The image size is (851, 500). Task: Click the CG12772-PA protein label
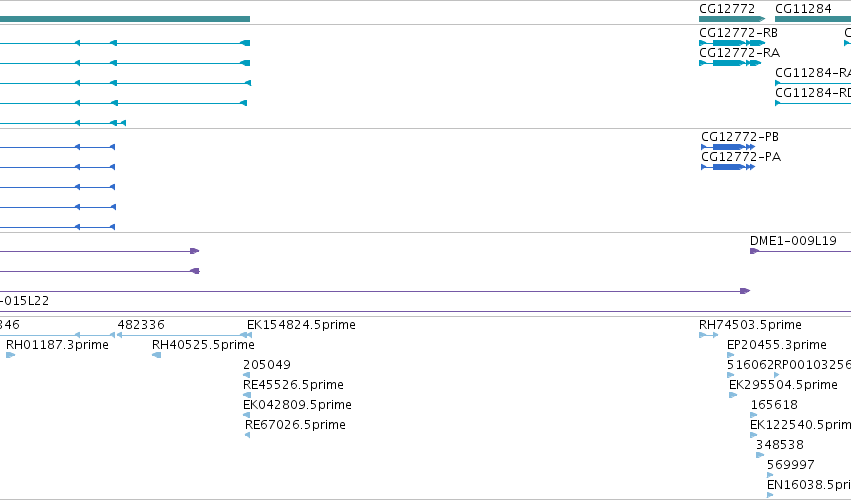coord(741,157)
